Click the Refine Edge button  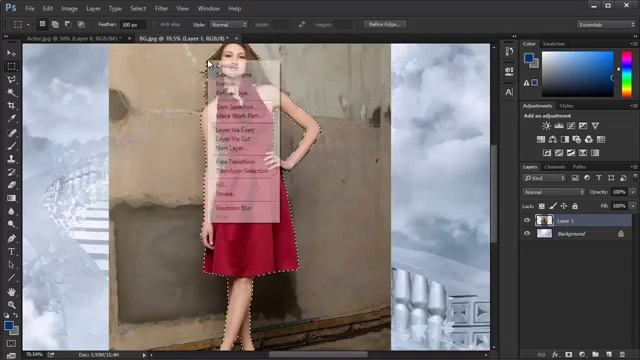[x=385, y=24]
